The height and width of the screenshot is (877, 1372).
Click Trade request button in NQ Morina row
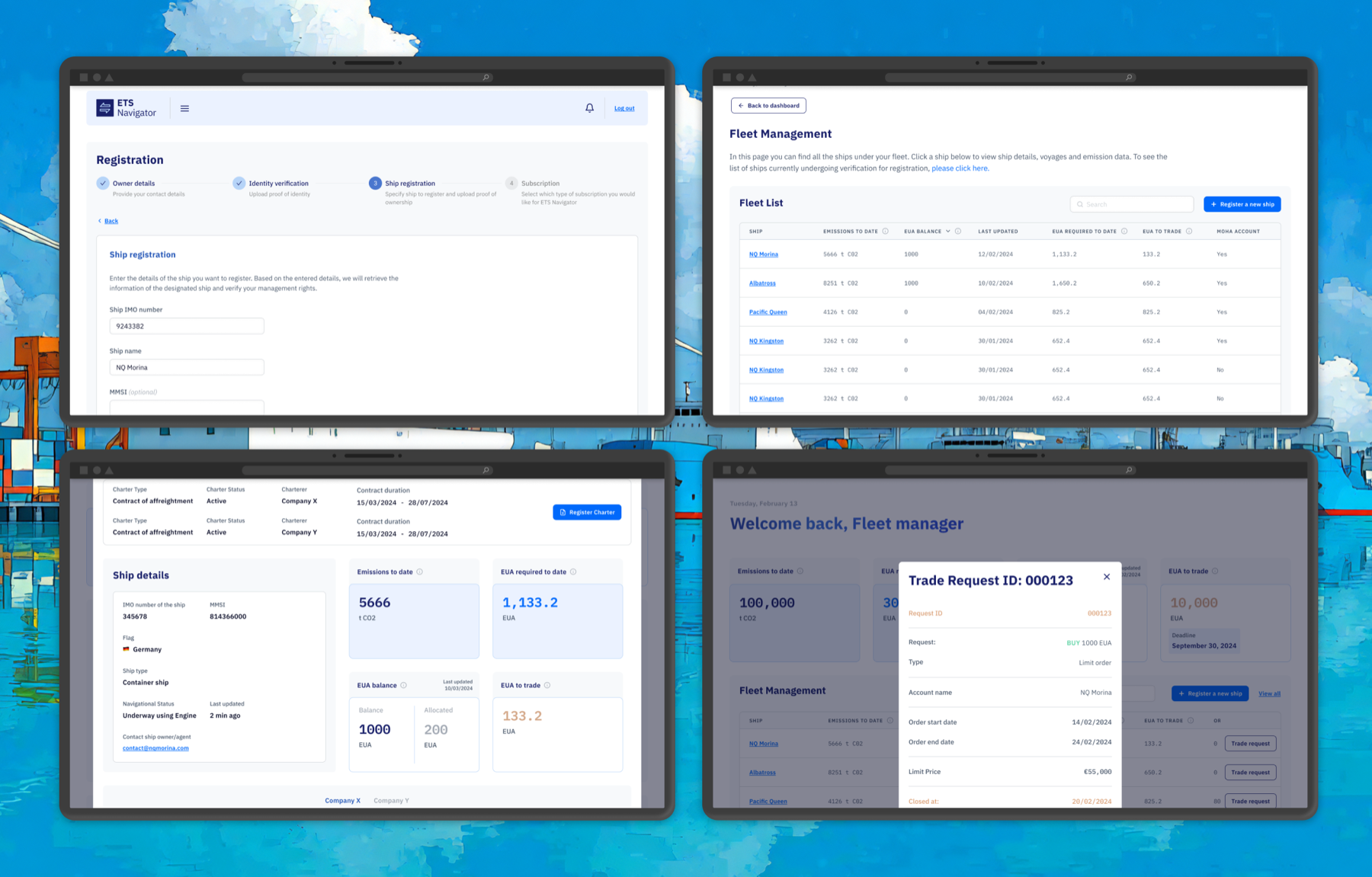(x=1250, y=744)
